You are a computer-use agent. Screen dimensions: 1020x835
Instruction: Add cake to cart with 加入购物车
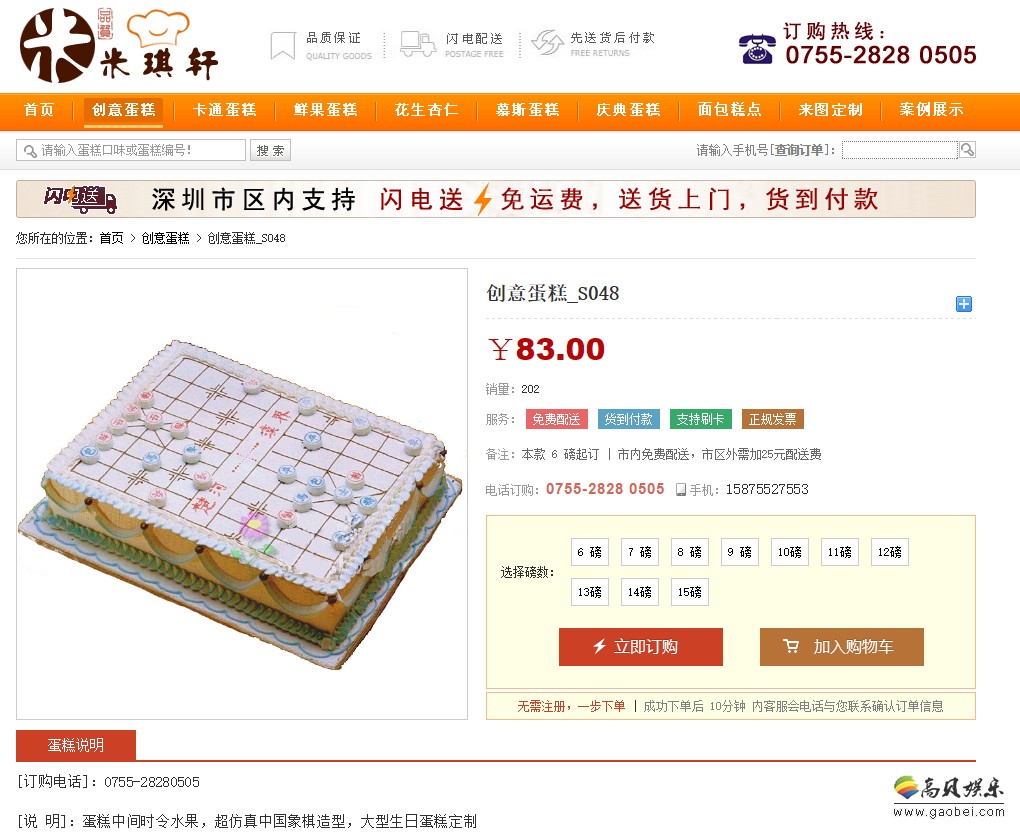pos(842,646)
